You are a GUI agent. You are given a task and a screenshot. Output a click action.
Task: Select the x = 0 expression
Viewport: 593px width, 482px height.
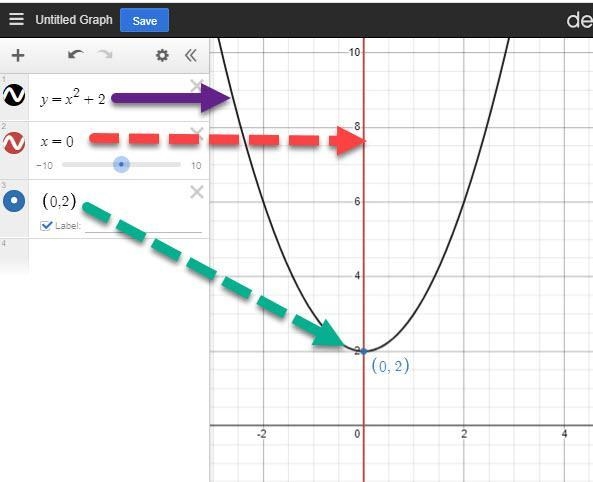(57, 142)
